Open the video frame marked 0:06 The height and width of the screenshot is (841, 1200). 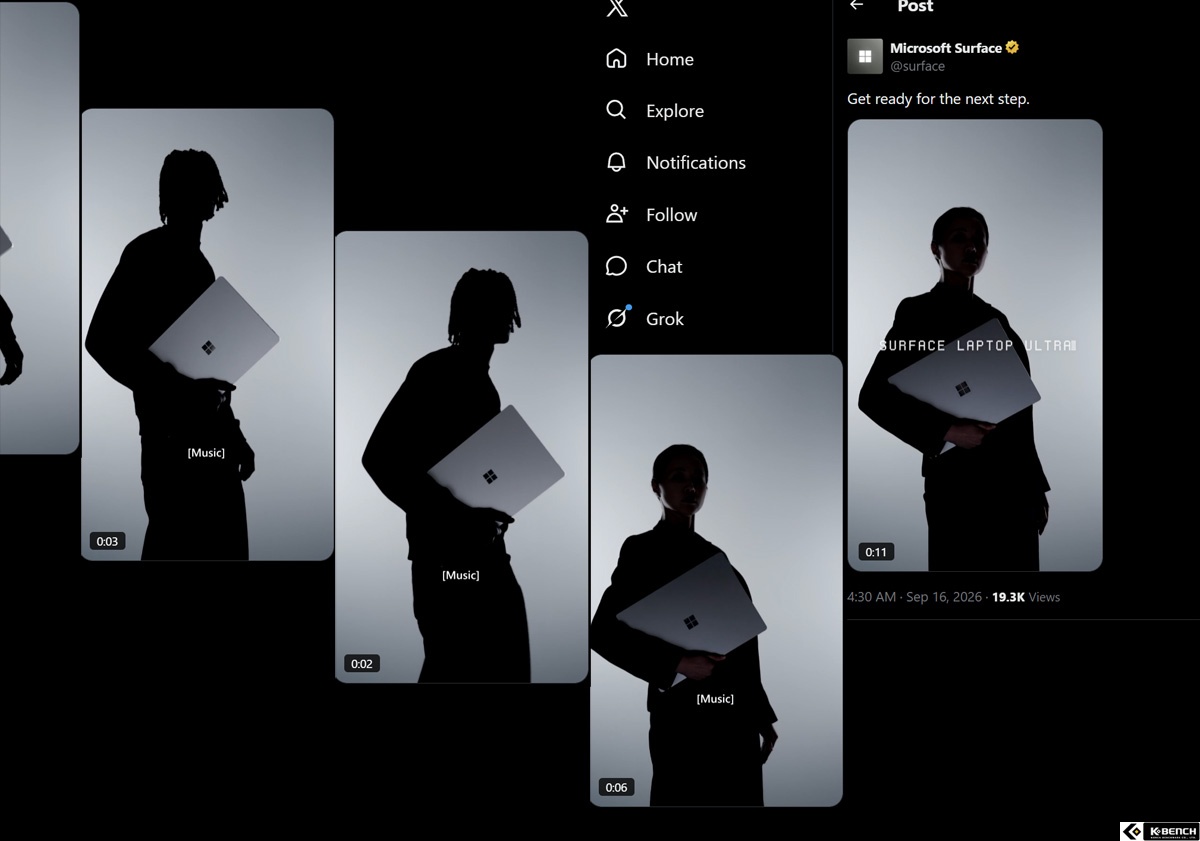[716, 580]
